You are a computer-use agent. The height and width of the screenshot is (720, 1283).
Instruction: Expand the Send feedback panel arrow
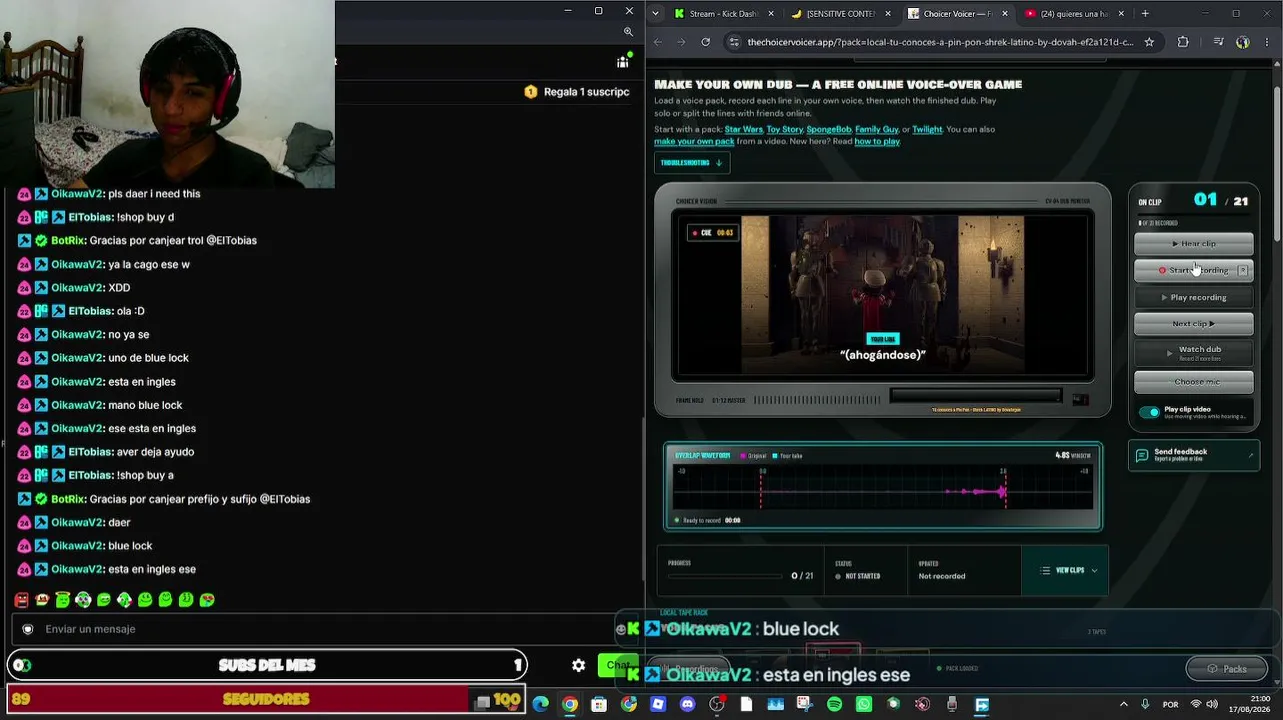1250,455
